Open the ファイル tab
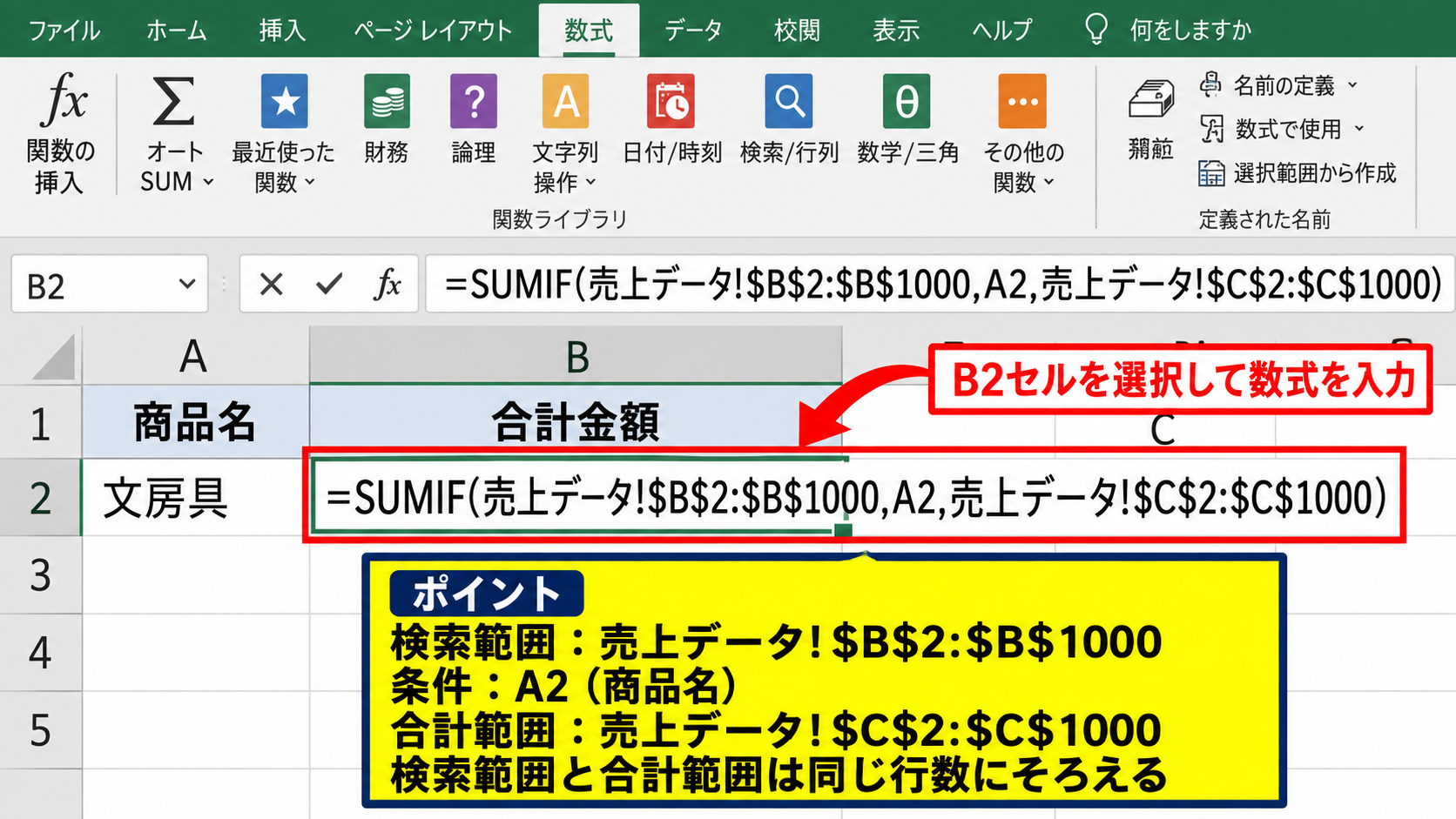 click(64, 30)
